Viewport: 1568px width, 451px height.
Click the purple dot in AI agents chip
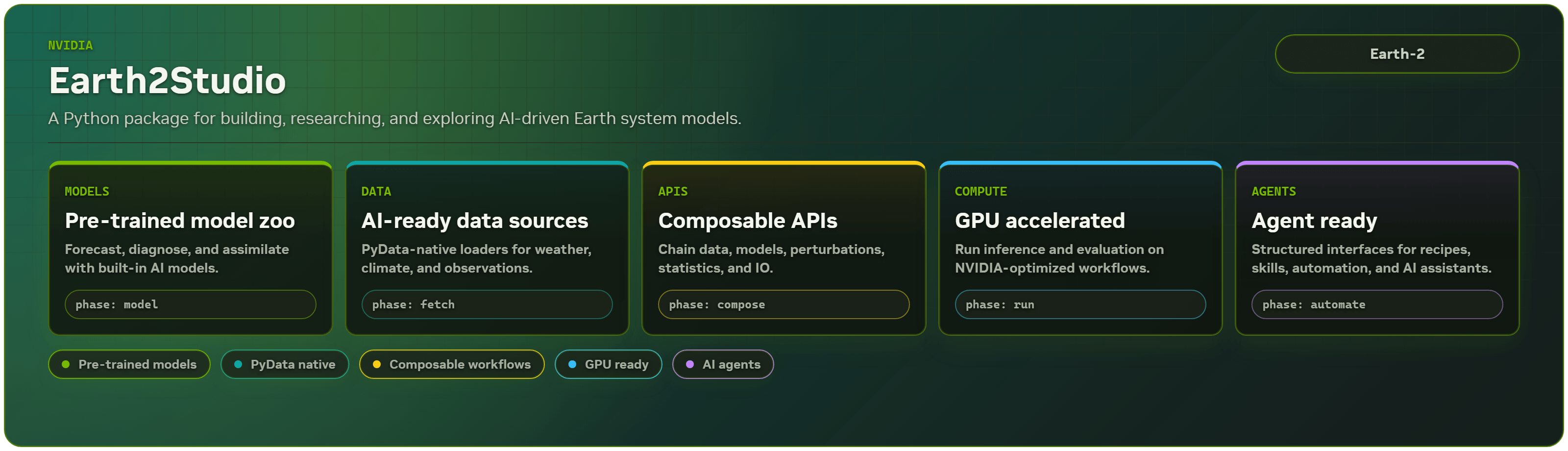(689, 364)
